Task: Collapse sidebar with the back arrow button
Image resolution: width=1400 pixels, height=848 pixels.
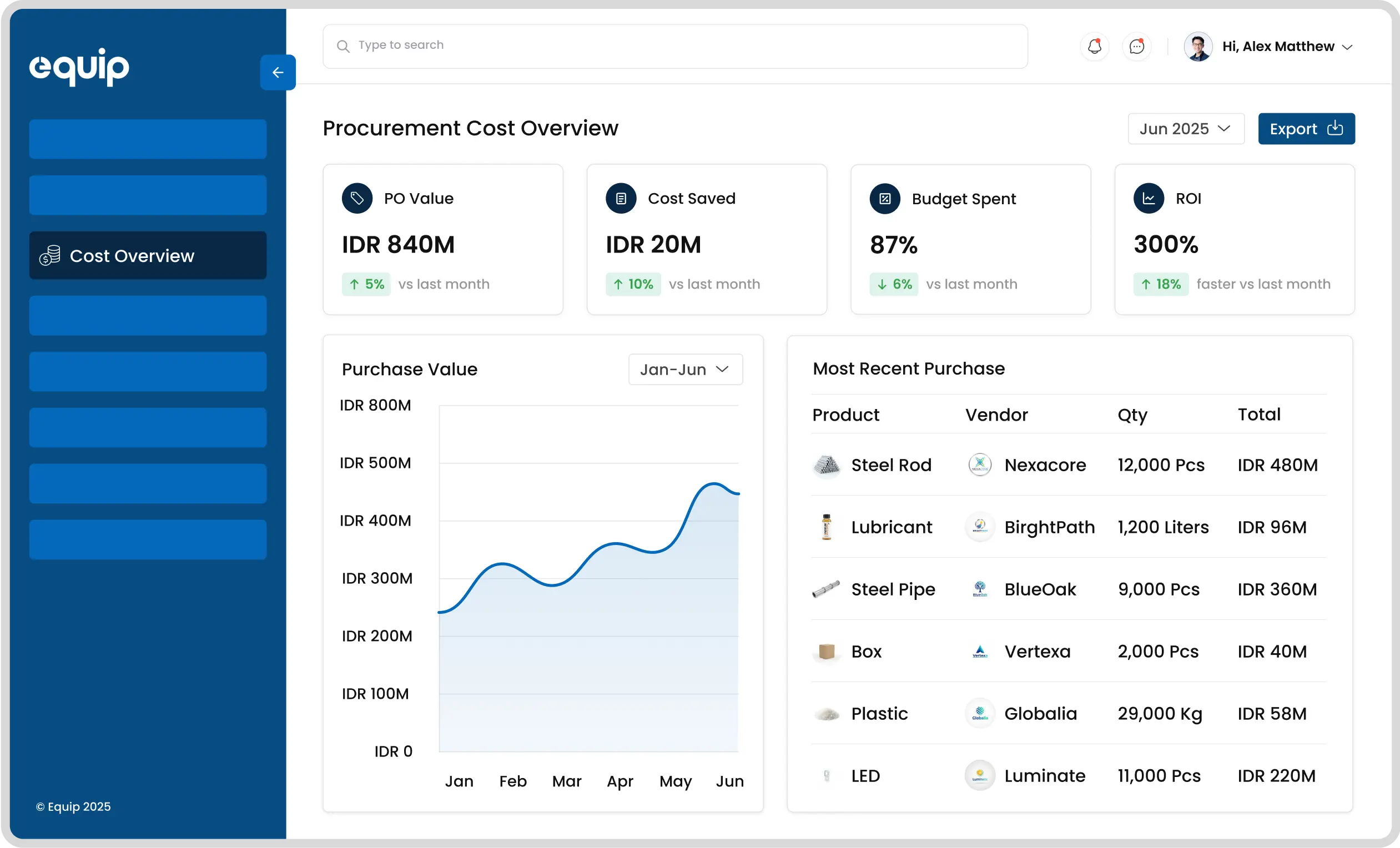Action: pos(278,73)
